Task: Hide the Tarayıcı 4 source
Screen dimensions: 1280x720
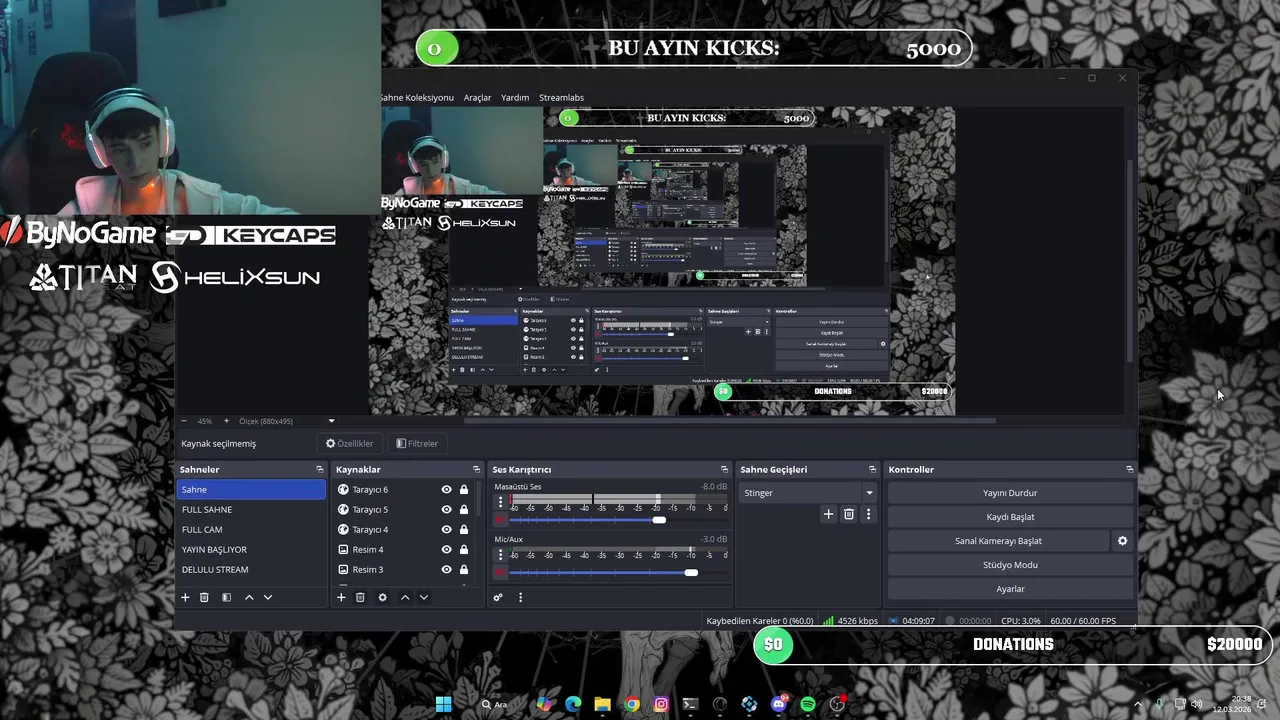Action: coord(446,530)
